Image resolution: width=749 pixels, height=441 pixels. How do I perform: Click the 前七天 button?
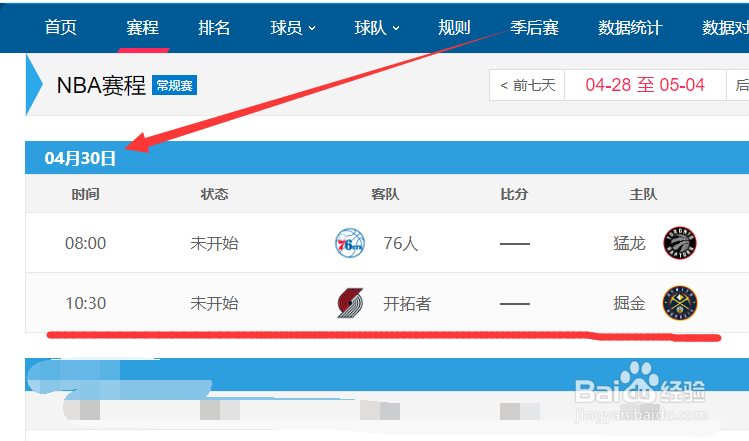click(527, 85)
